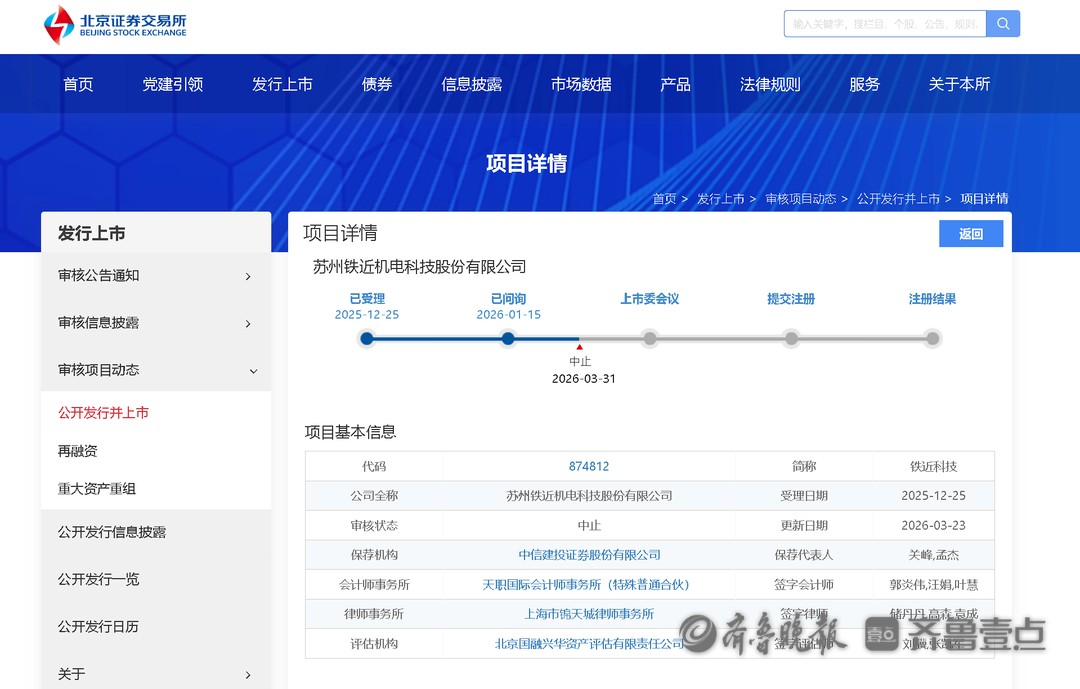Click the 已问询 progress step dot
Image resolution: width=1080 pixels, height=689 pixels.
[x=508, y=339]
